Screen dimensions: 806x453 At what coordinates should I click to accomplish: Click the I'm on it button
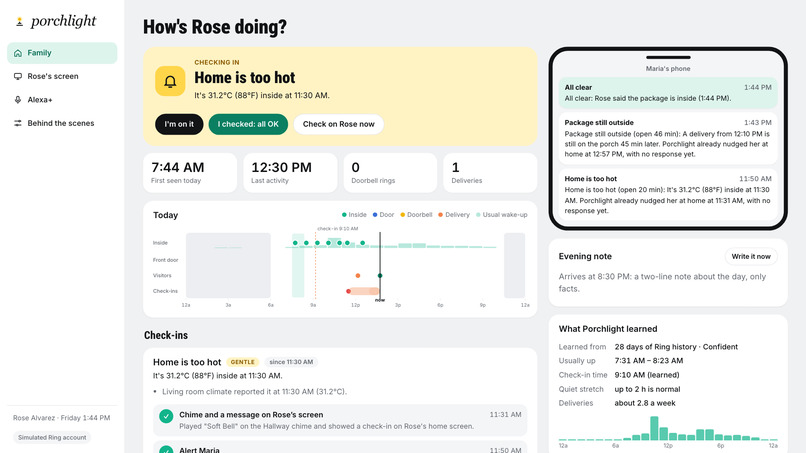(x=179, y=124)
